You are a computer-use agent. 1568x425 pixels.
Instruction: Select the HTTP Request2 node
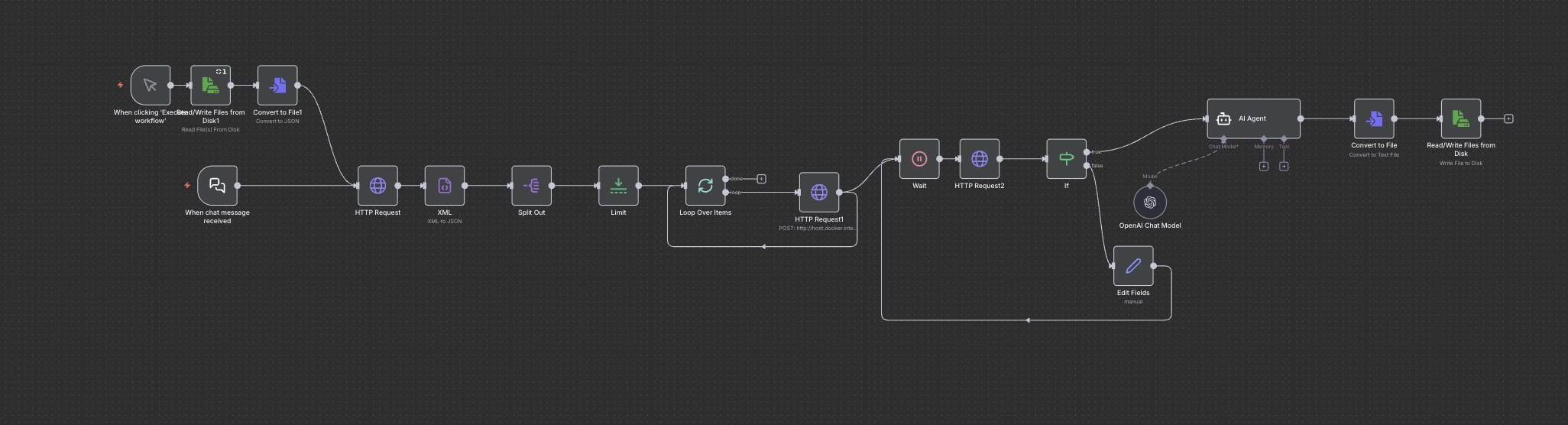(x=980, y=158)
